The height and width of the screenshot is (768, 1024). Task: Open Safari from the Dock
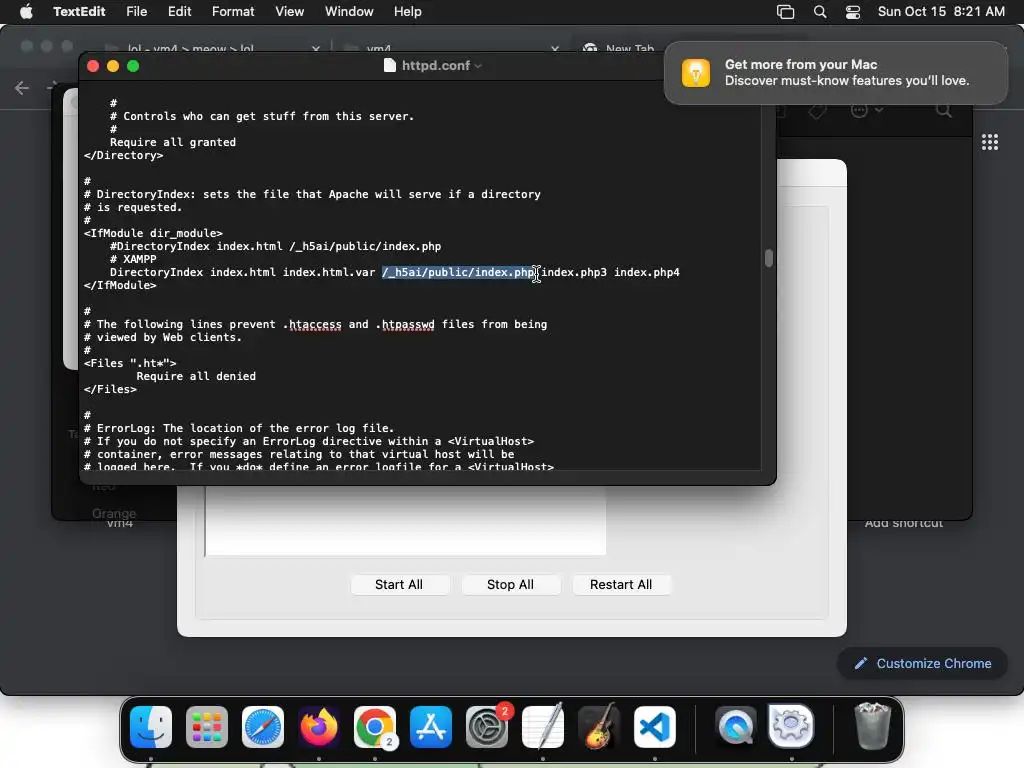(x=263, y=726)
